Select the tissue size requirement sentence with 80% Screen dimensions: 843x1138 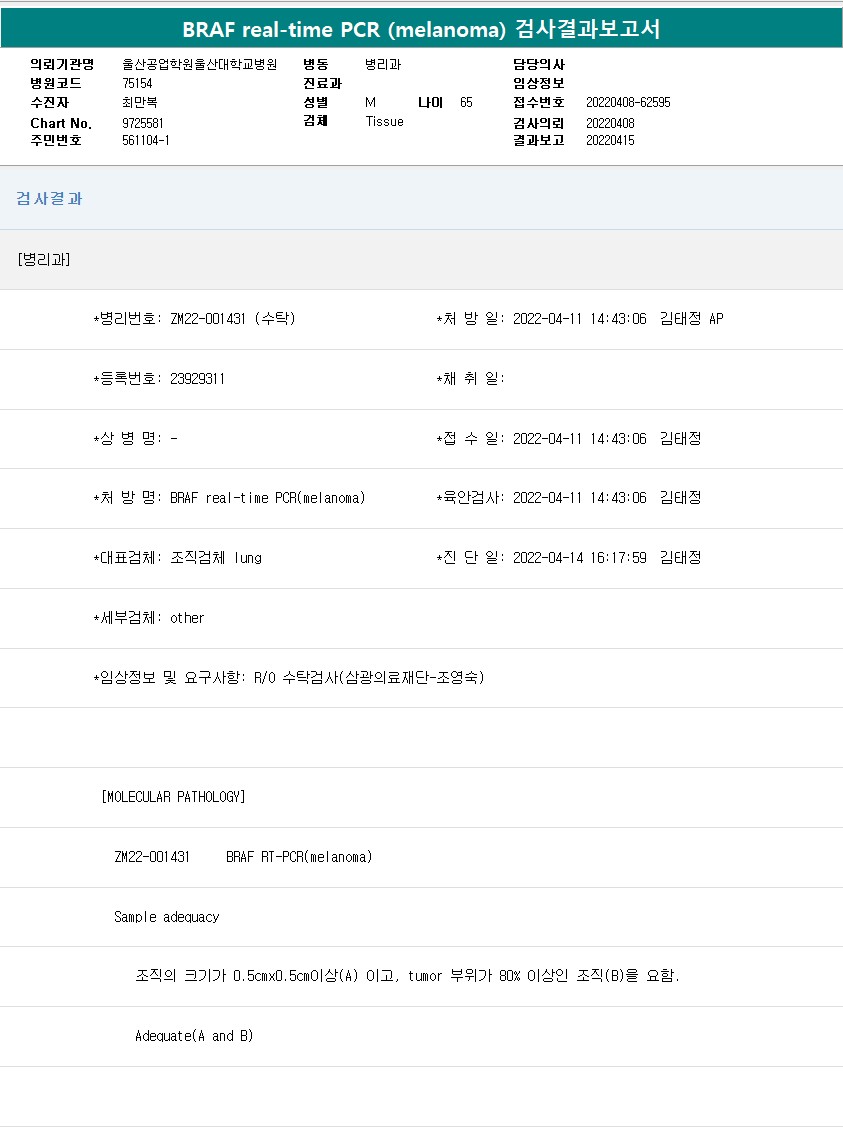[x=408, y=976]
